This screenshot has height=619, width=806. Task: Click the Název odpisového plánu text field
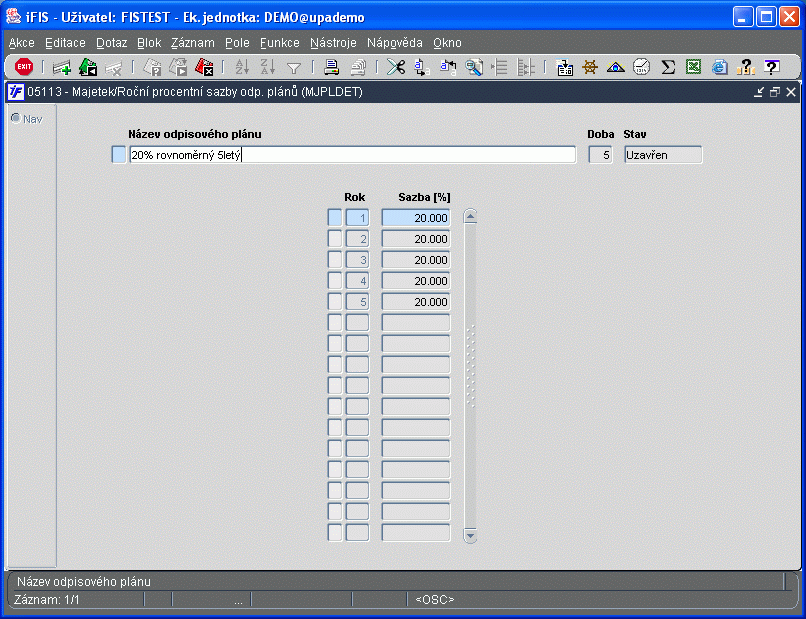352,155
